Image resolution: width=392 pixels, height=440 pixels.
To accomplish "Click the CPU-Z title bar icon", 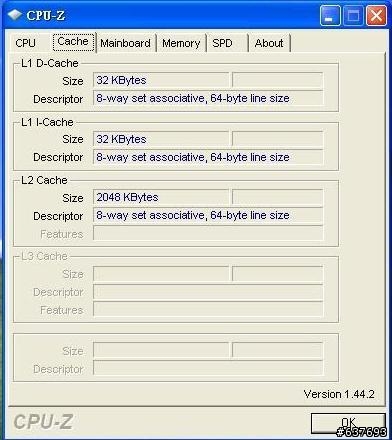I will click(x=15, y=15).
